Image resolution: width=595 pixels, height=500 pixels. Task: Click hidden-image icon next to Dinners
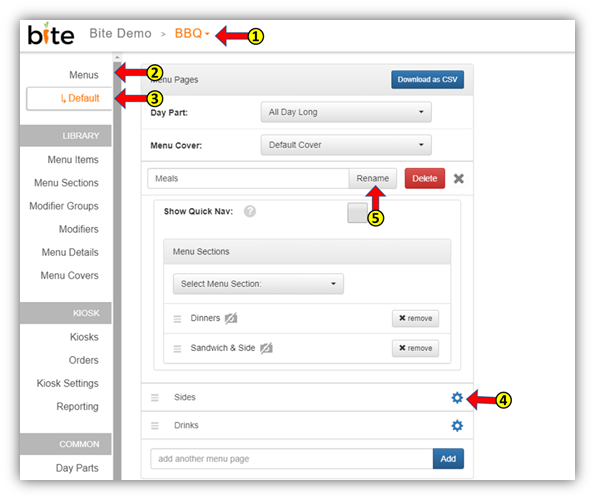pyautogui.click(x=231, y=318)
